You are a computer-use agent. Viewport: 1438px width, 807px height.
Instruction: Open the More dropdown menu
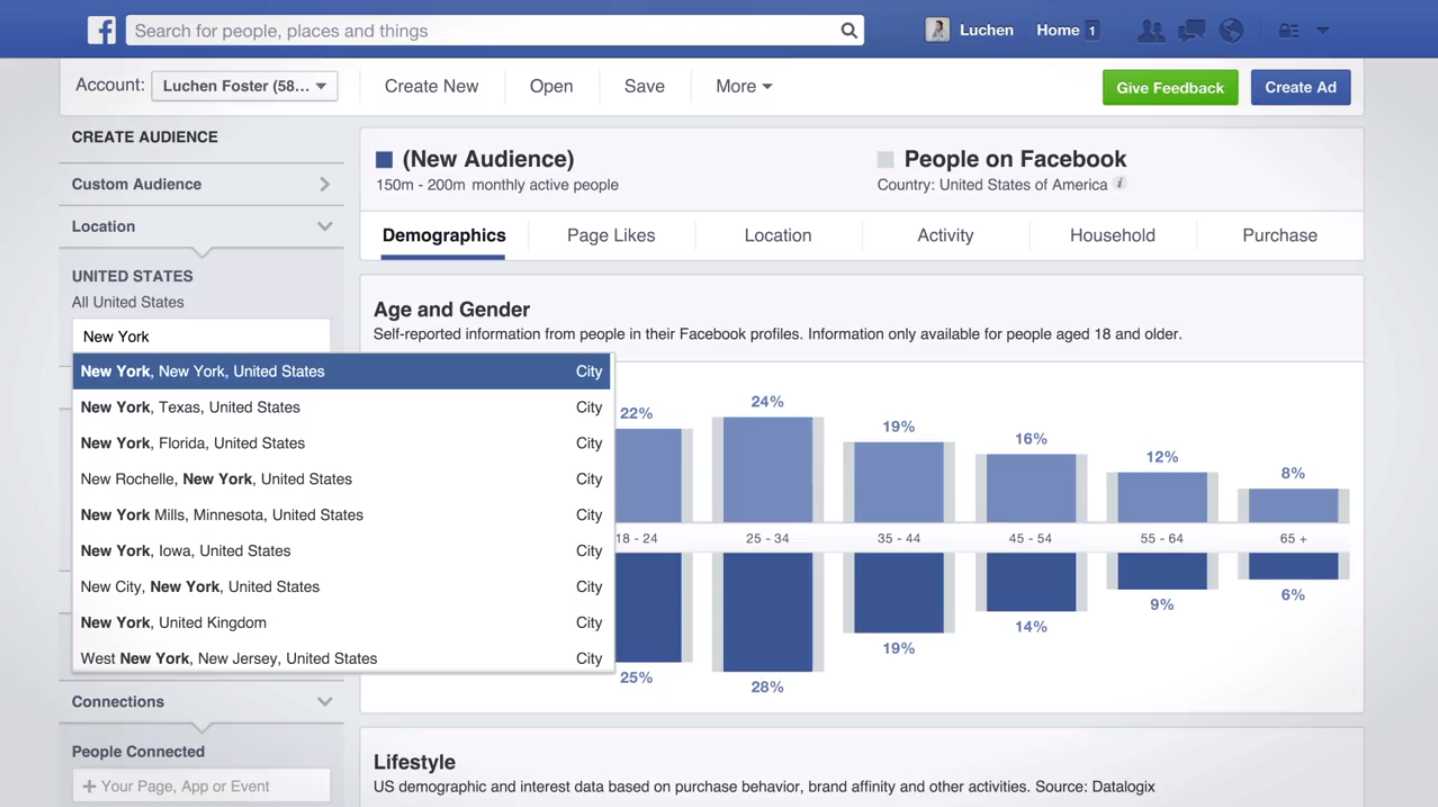pyautogui.click(x=743, y=86)
